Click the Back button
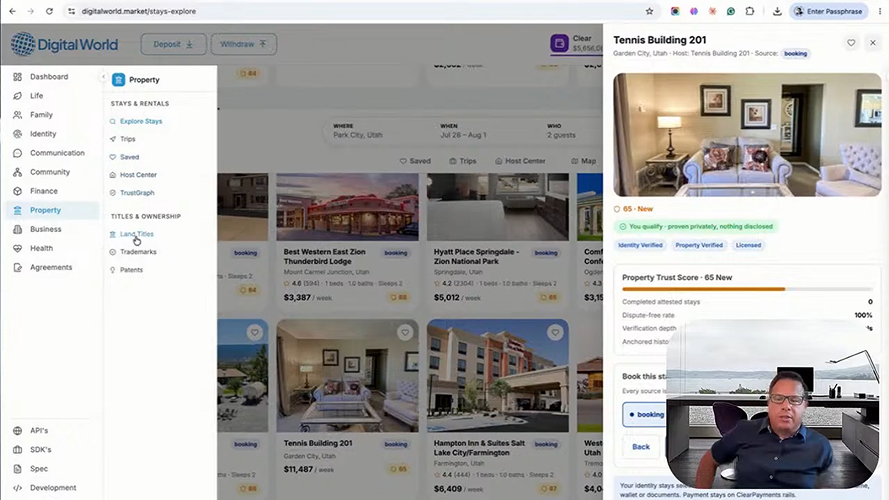This screenshot has width=889, height=500. tap(641, 447)
